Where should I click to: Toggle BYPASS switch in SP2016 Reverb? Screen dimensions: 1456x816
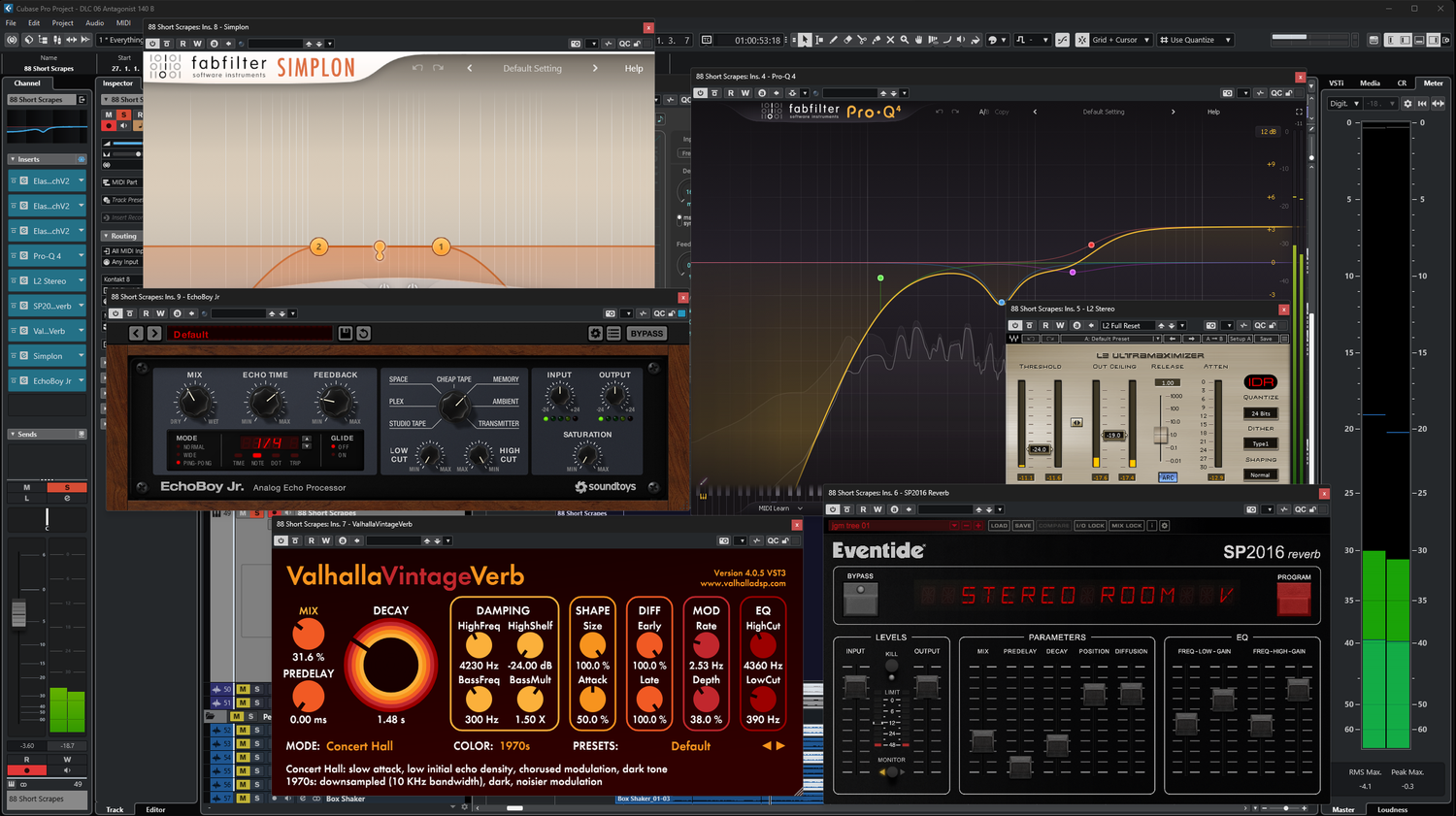pos(860,599)
